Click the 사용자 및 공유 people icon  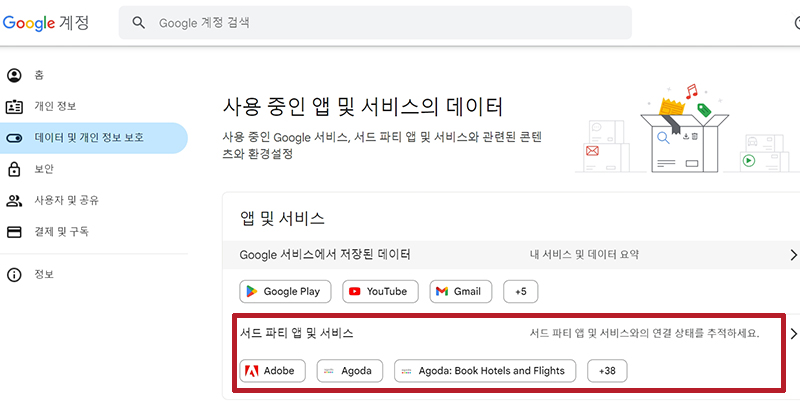tap(14, 200)
